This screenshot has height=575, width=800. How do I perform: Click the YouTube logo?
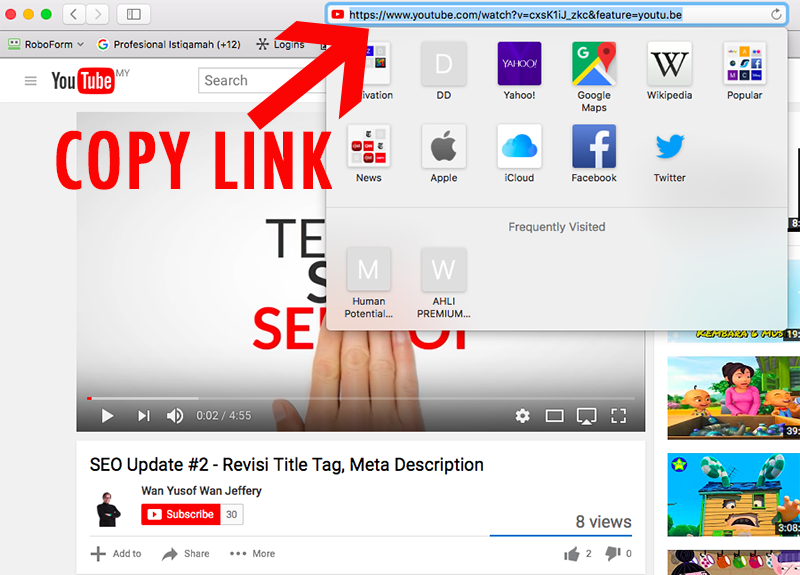[84, 81]
